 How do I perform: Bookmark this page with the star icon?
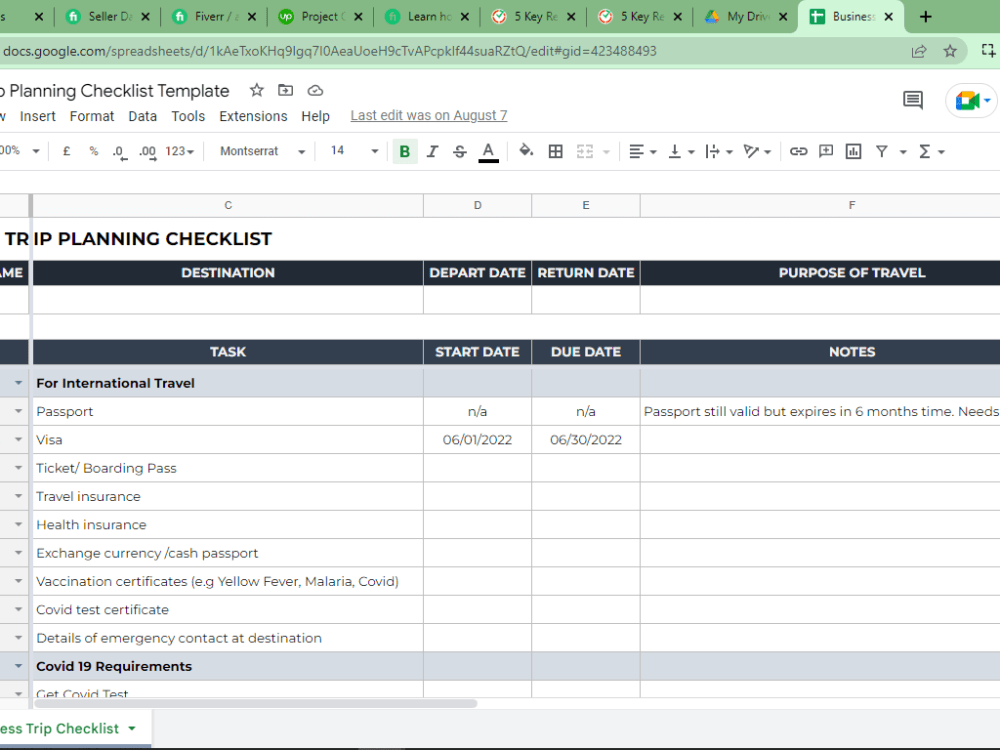pyautogui.click(x=950, y=51)
